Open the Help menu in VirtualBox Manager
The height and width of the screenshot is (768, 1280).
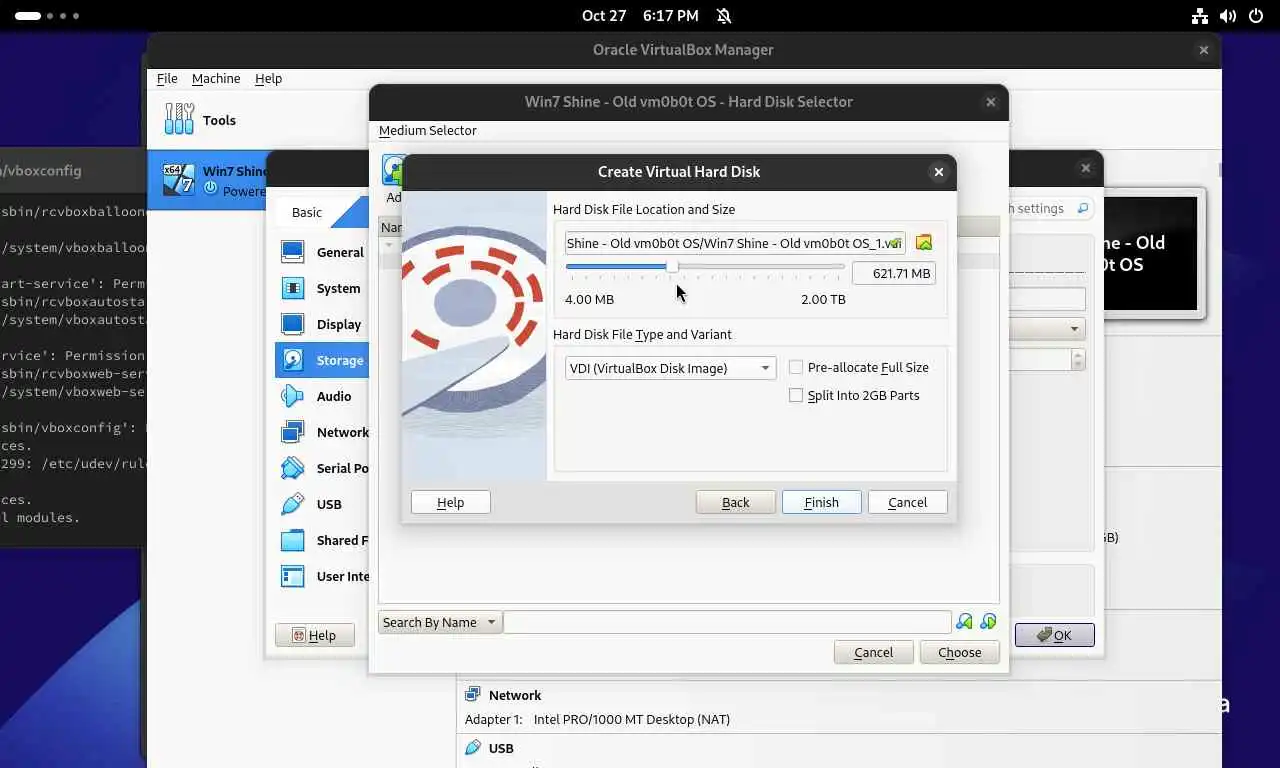coord(268,78)
